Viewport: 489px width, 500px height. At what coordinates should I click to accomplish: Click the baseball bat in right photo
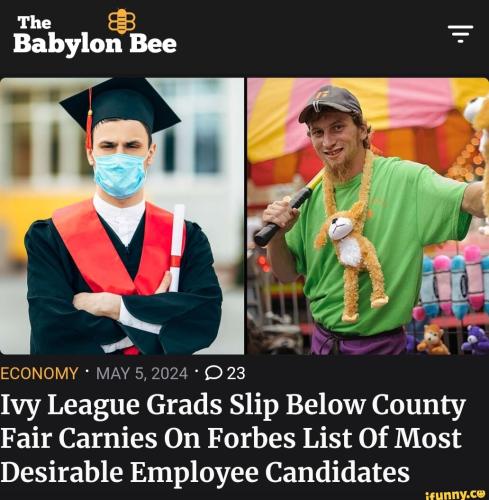click(288, 208)
